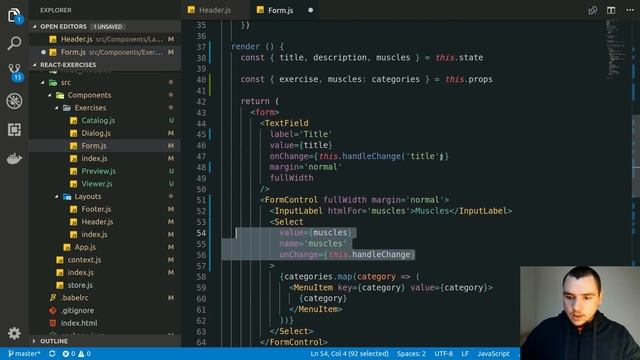Click the unsaved dot on Form.js tab
Image resolution: width=640 pixels, height=360 pixels.
[x=311, y=10]
